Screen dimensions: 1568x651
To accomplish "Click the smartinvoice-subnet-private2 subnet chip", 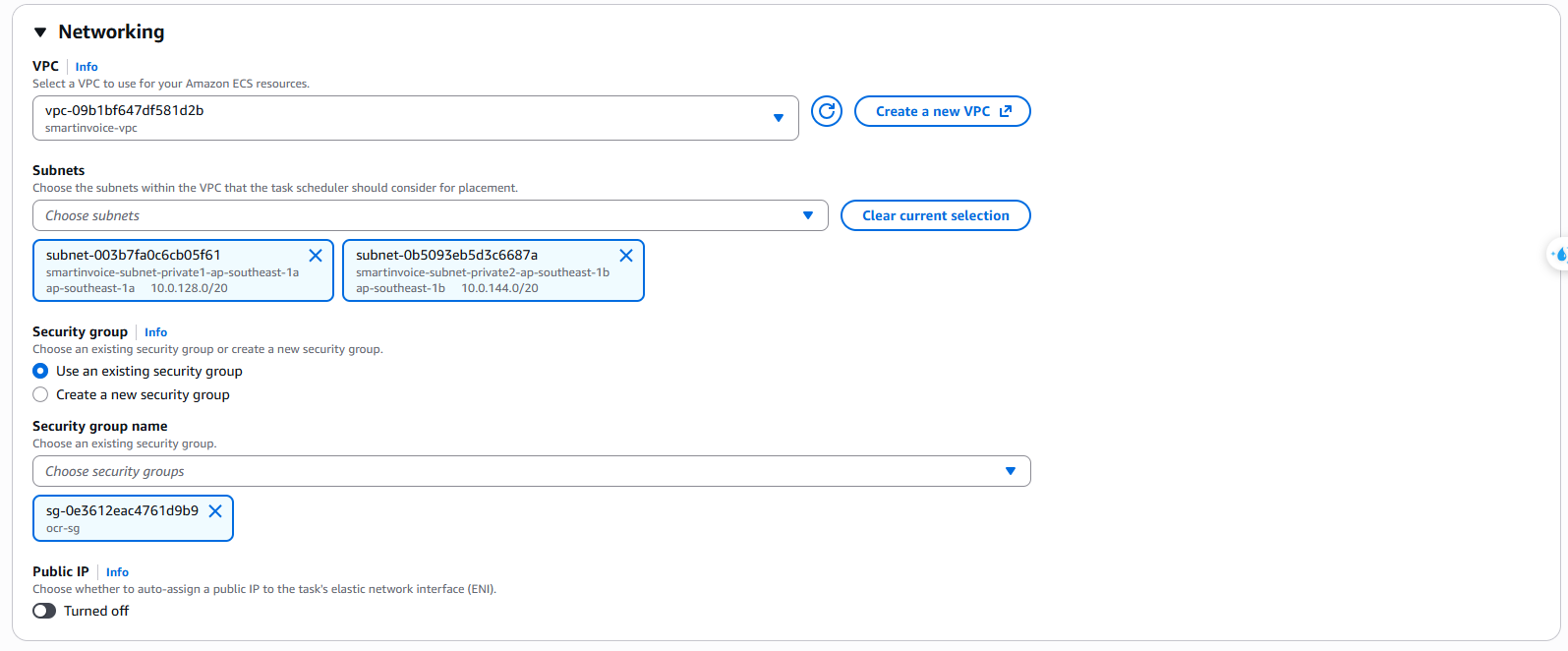I will 482,272.
